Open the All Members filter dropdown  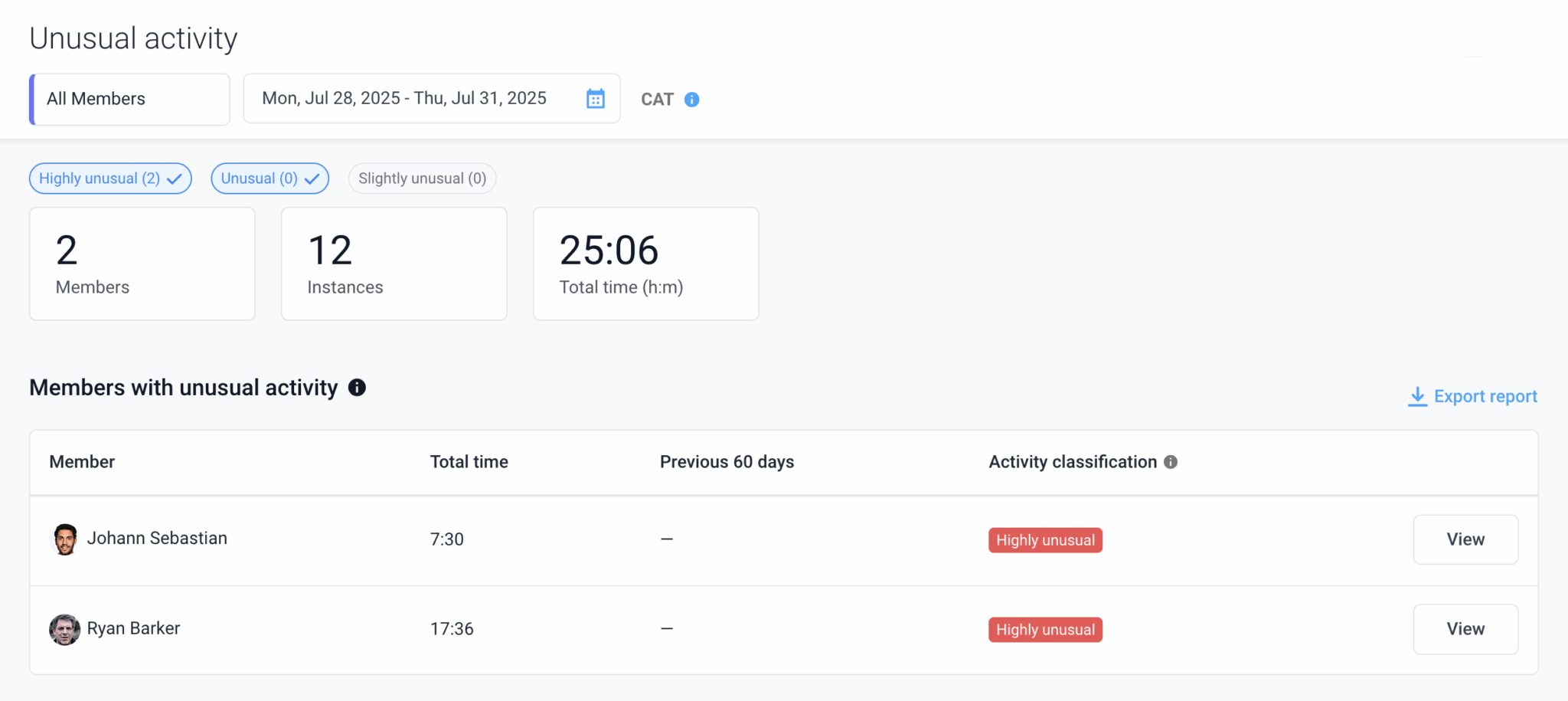(x=129, y=98)
